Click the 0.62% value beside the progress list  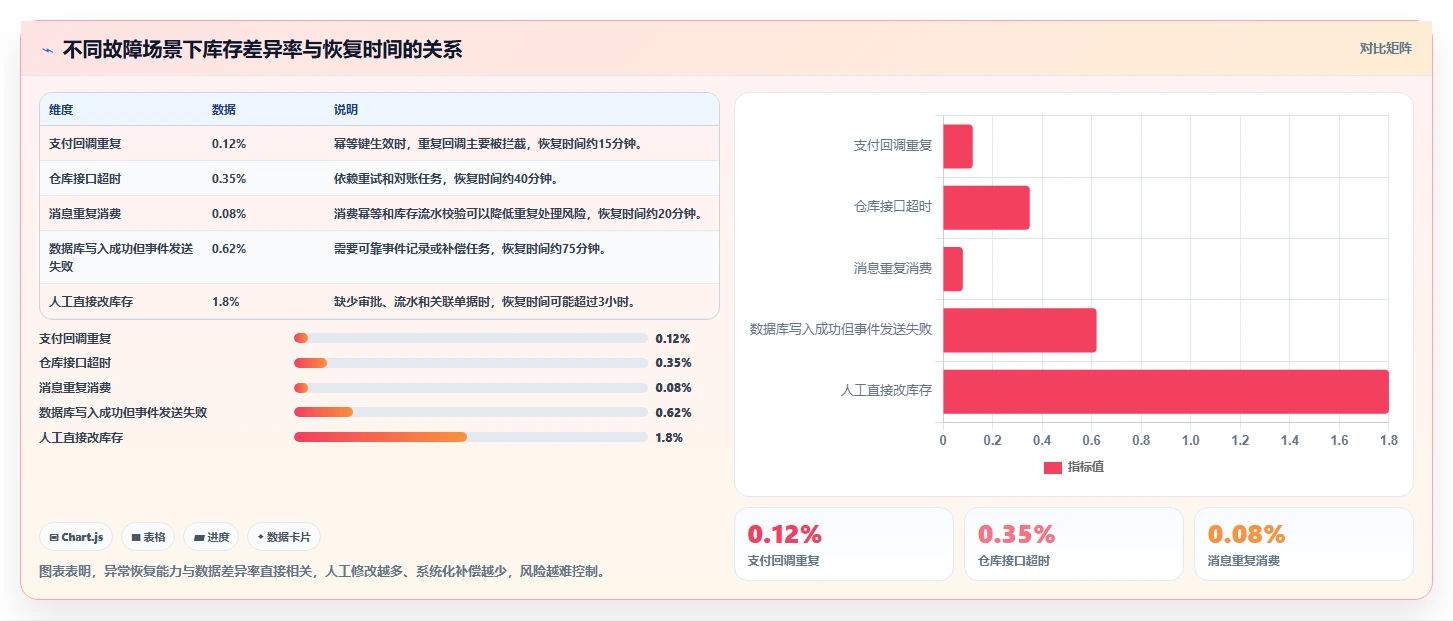point(673,412)
